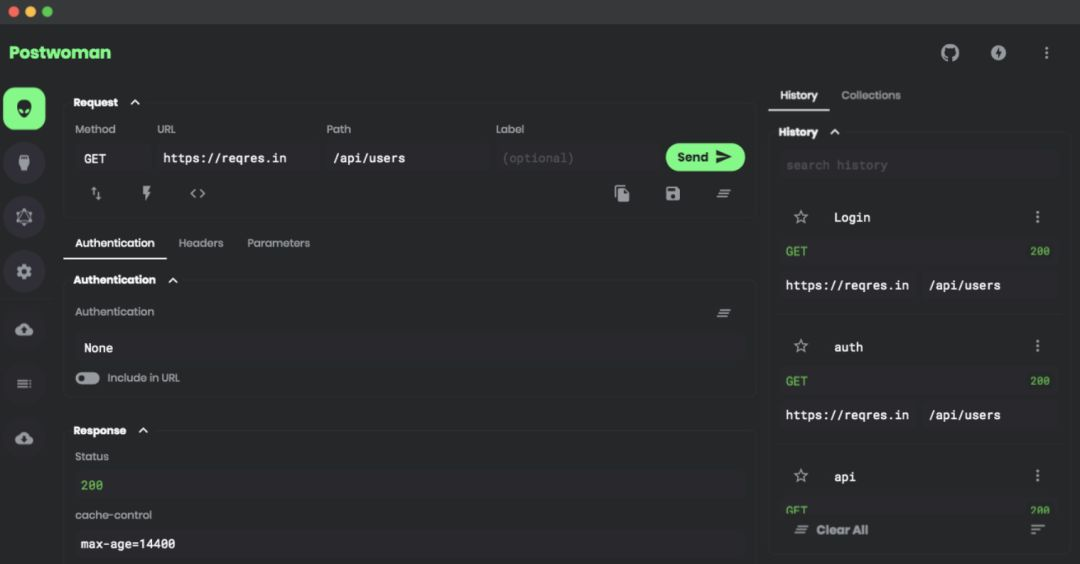Click the sort icon next to Clear All
Viewport: 1080px width, 564px height.
(x=1037, y=529)
